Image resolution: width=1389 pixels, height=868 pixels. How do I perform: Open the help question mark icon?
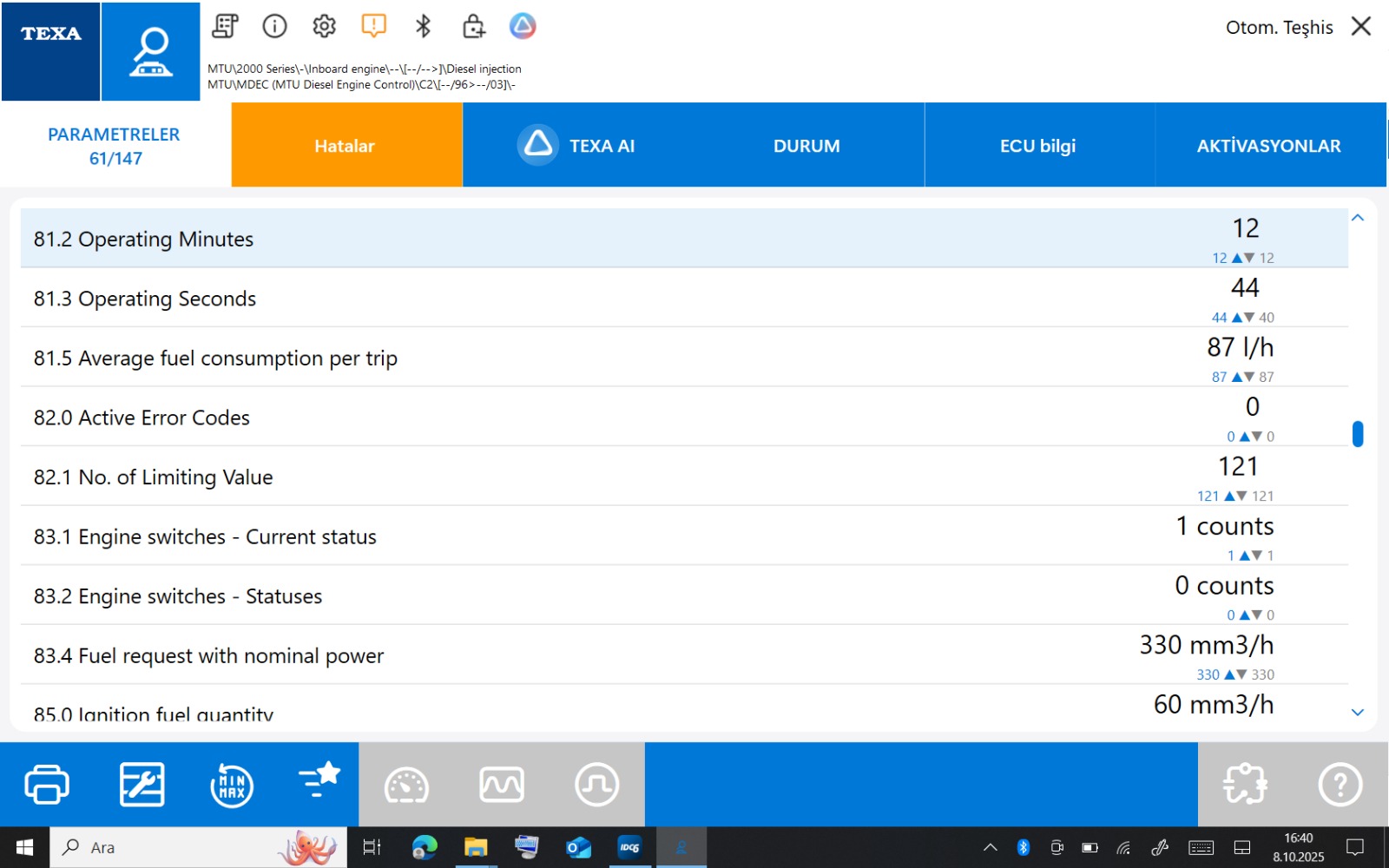tap(1340, 785)
